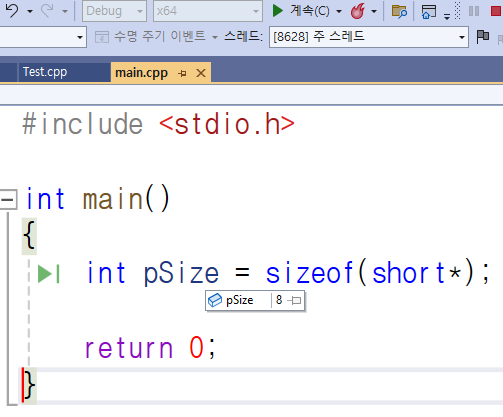Open the dropdown next to 계속(C)
Screen dimensions: 503x417
coord(339,12)
